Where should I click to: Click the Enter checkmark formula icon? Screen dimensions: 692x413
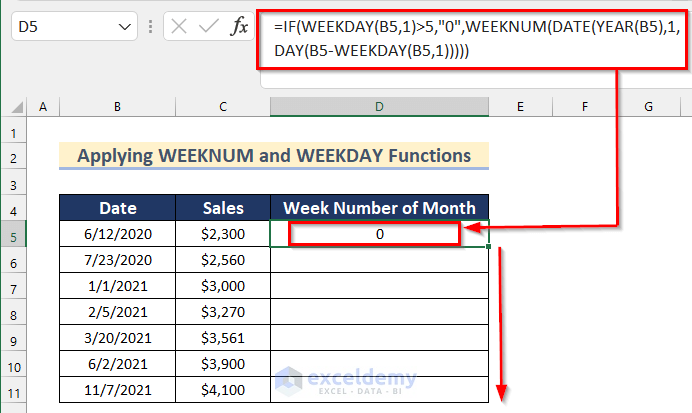pos(208,27)
